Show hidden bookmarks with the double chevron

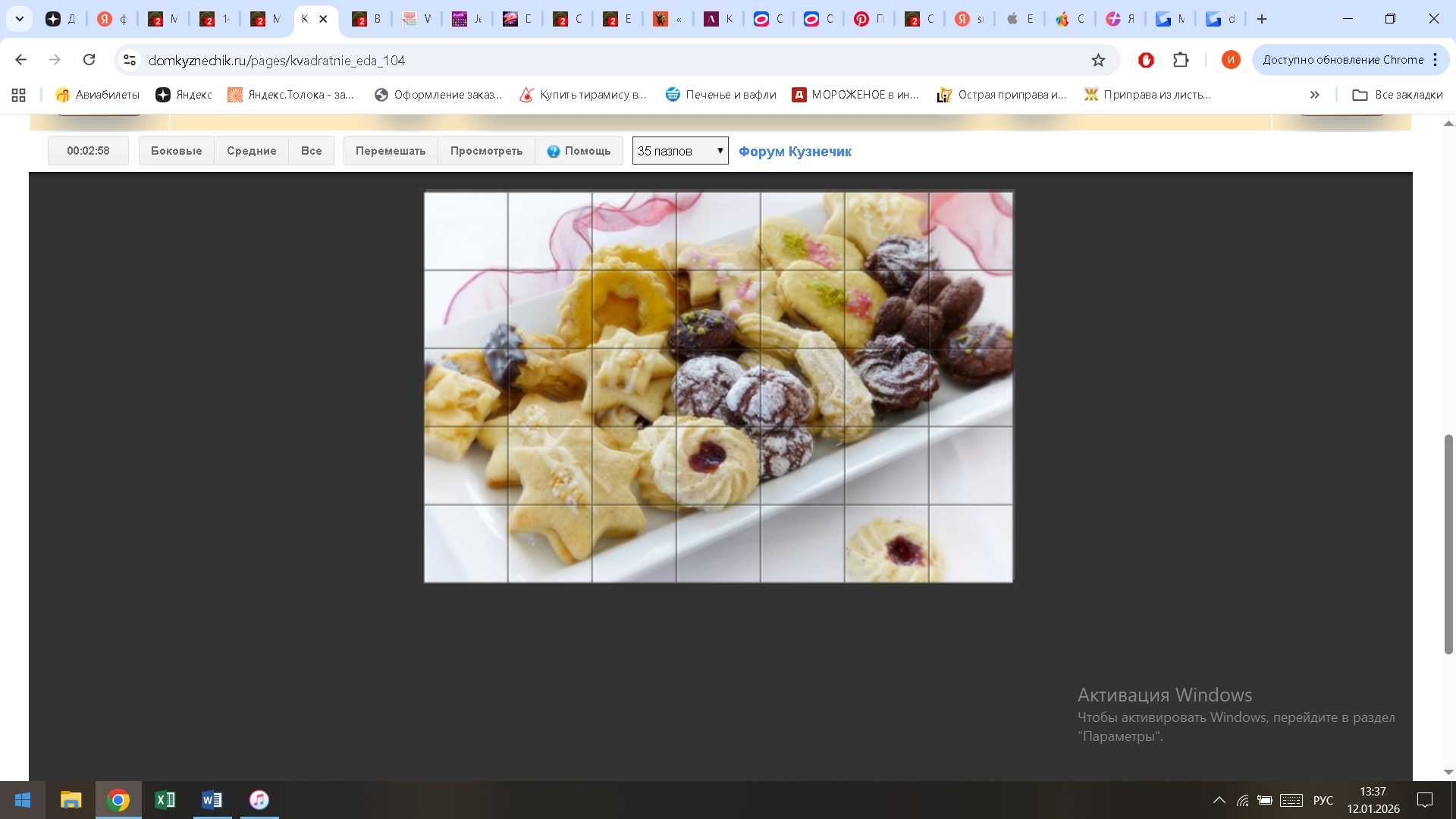click(1314, 95)
